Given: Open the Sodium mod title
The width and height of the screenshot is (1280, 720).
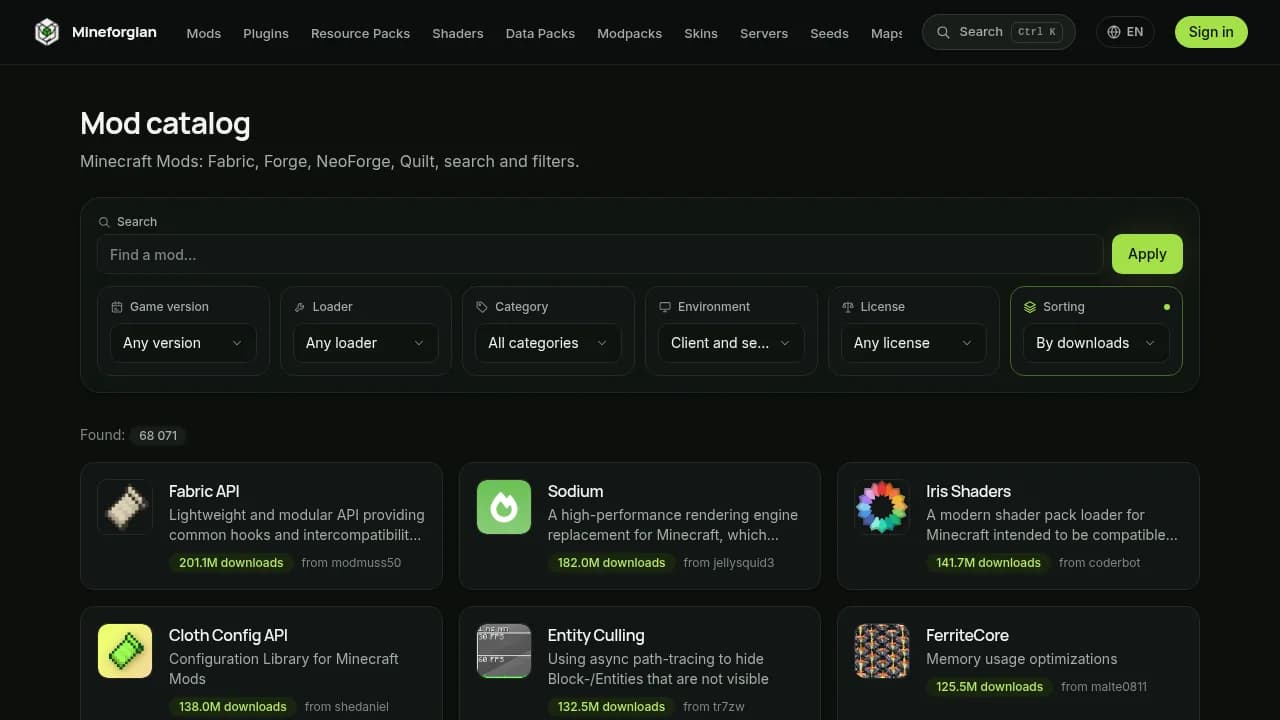Looking at the screenshot, I should [x=576, y=491].
